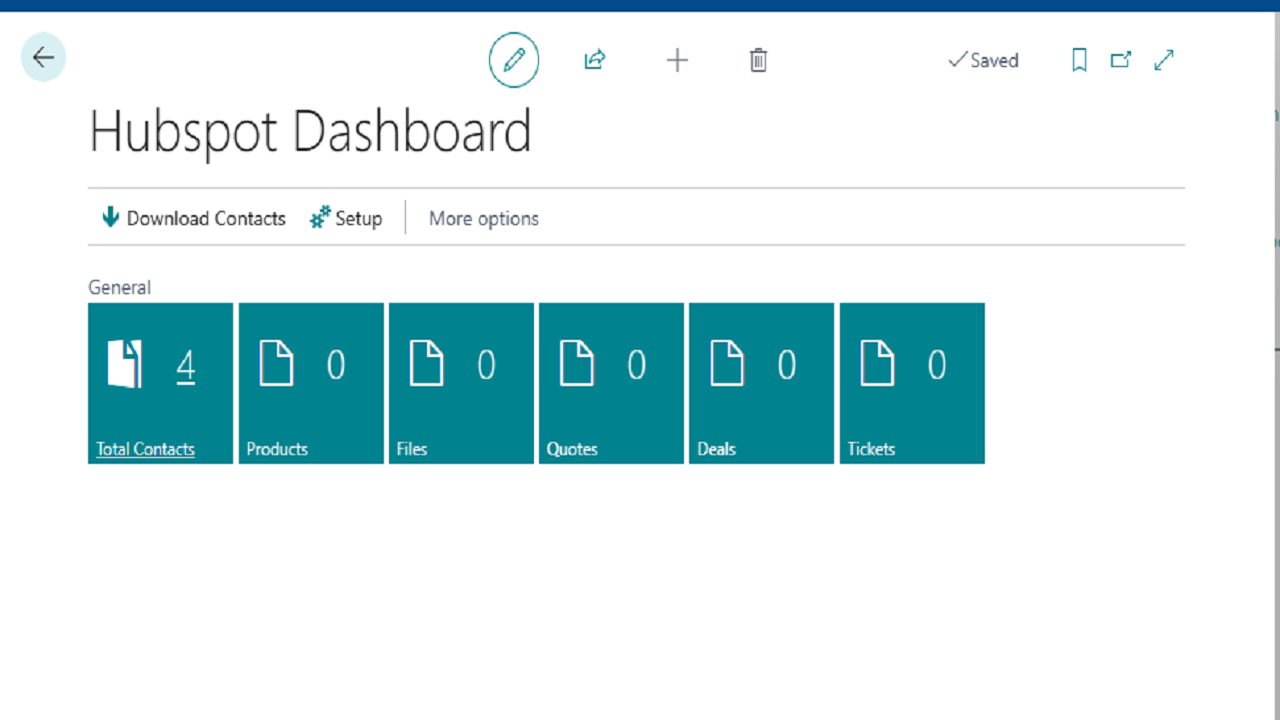Viewport: 1280px width, 720px height.
Task: Show More options menu
Action: click(484, 218)
